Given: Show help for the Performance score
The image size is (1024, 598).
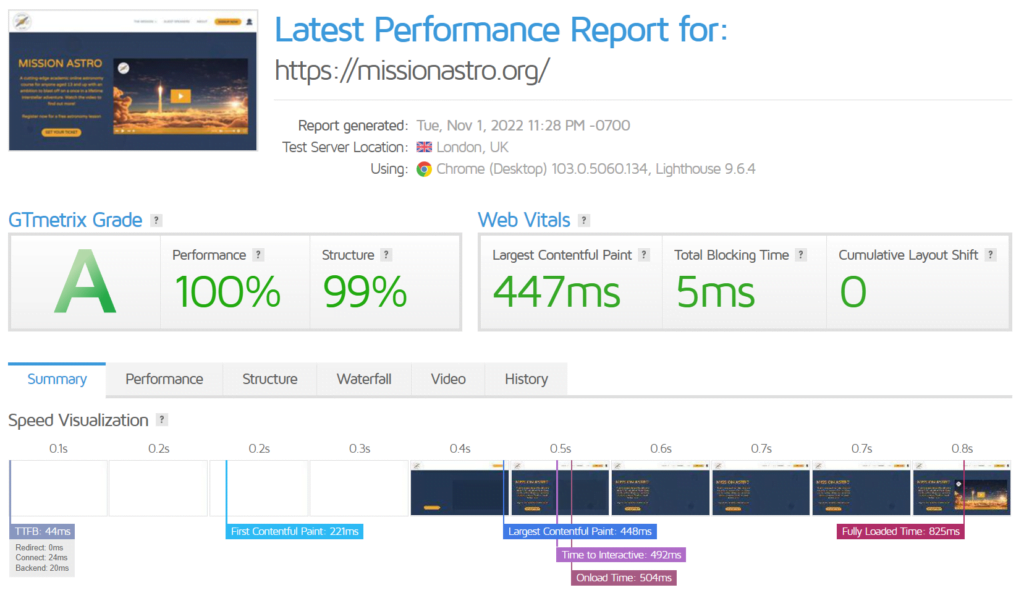Looking at the screenshot, I should (259, 255).
